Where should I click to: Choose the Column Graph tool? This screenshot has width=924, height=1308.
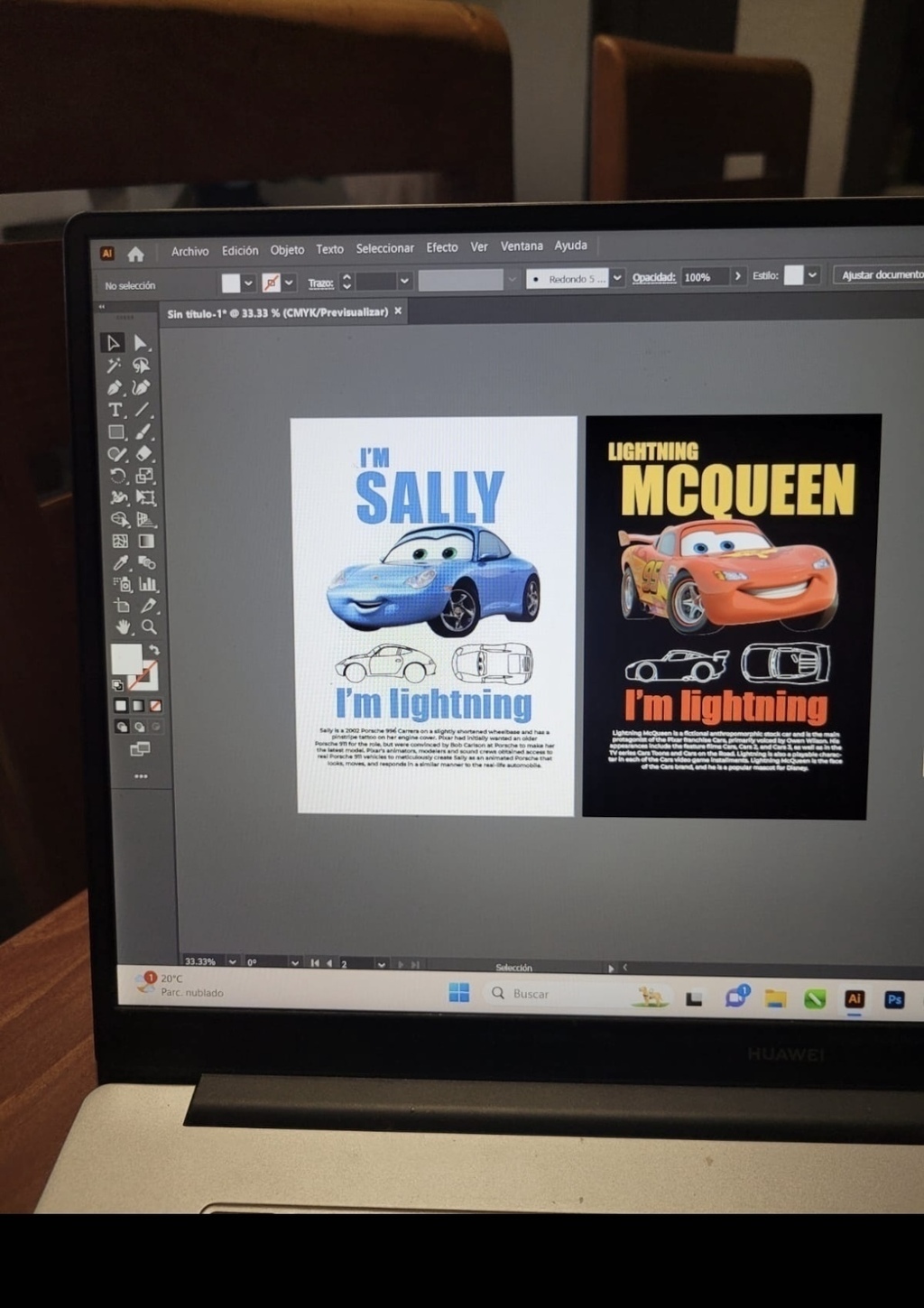148,584
